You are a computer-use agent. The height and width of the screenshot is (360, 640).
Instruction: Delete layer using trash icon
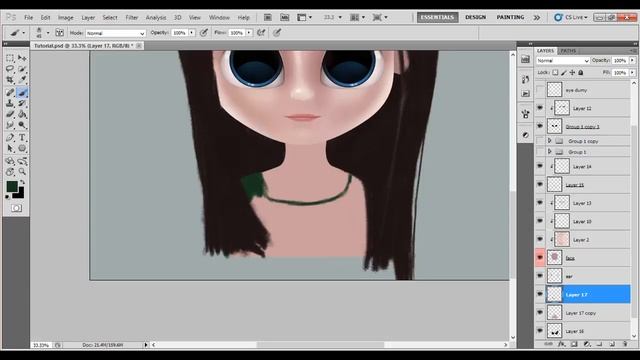point(624,344)
